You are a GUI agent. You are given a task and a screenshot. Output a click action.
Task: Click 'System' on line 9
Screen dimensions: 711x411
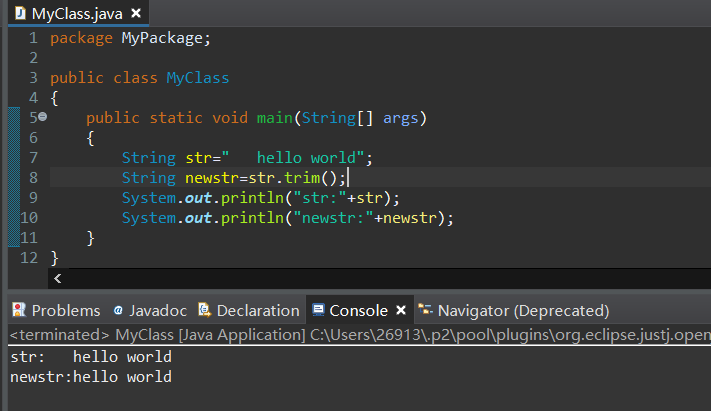[x=149, y=199]
